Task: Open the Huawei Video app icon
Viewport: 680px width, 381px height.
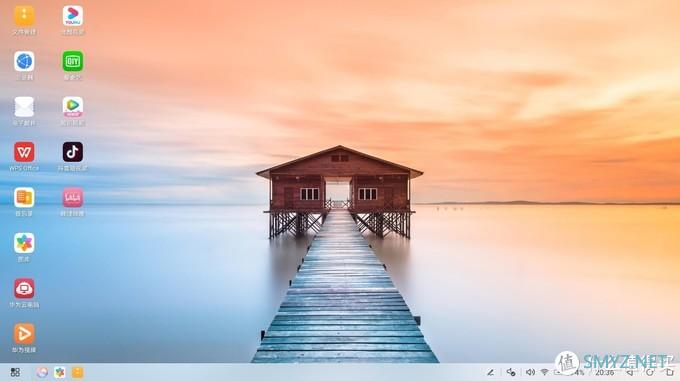Action: coord(24,334)
